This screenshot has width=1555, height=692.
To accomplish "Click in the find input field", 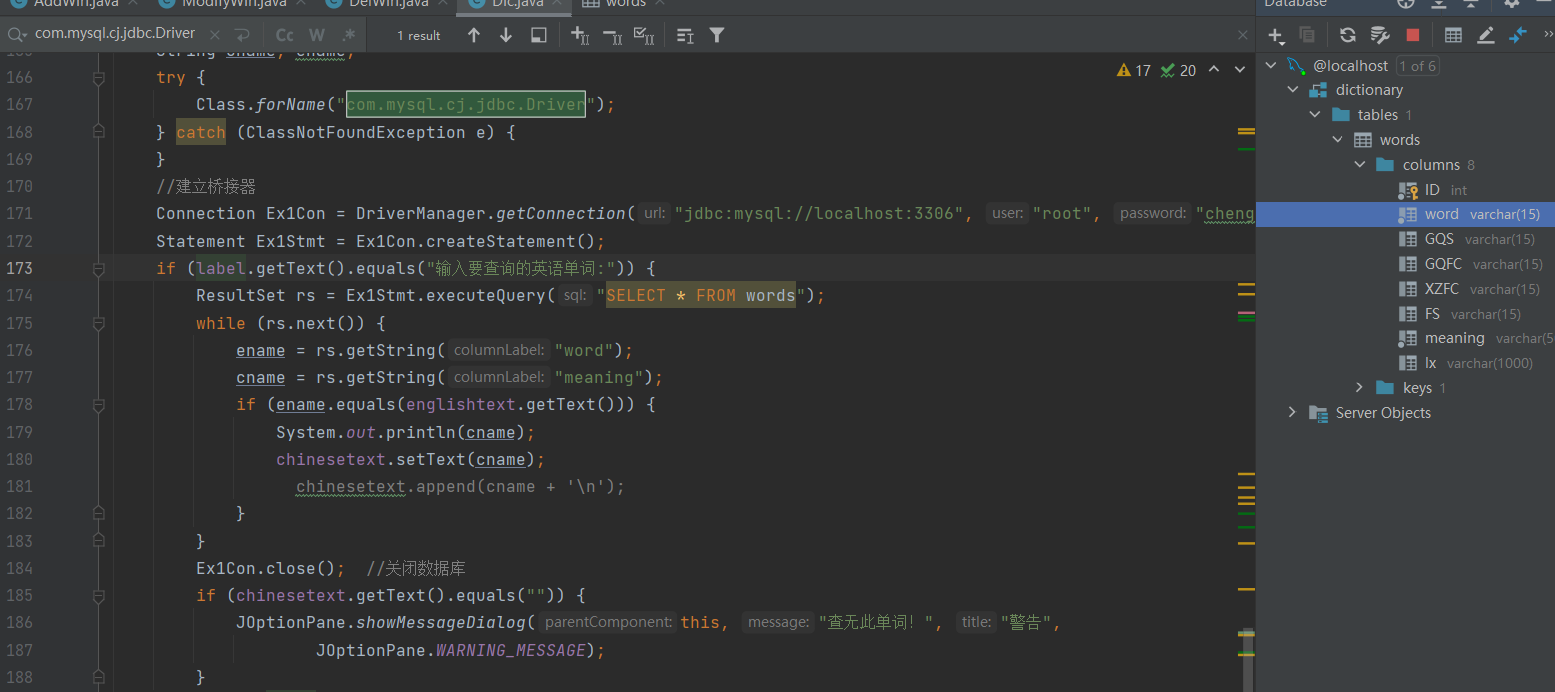I will [115, 34].
